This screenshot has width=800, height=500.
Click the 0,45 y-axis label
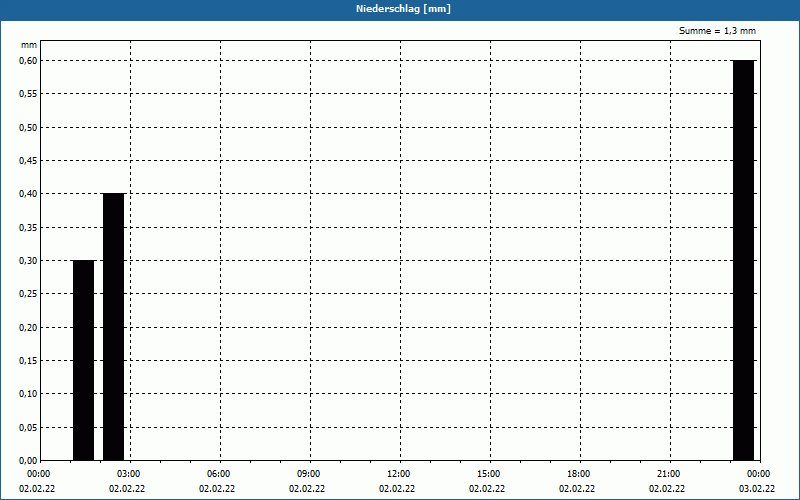(x=28, y=161)
